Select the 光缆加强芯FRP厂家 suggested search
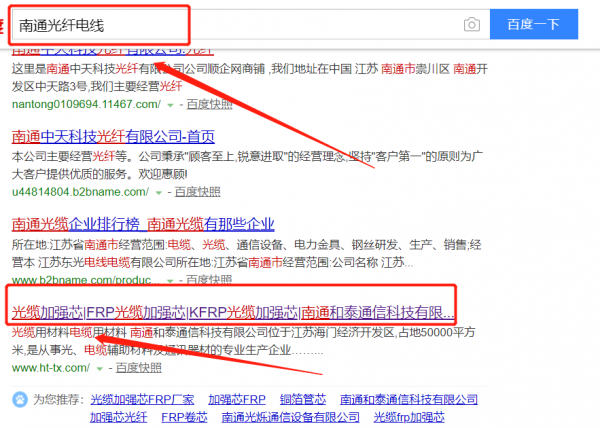Screen dimensions: 600x428 click(140, 399)
